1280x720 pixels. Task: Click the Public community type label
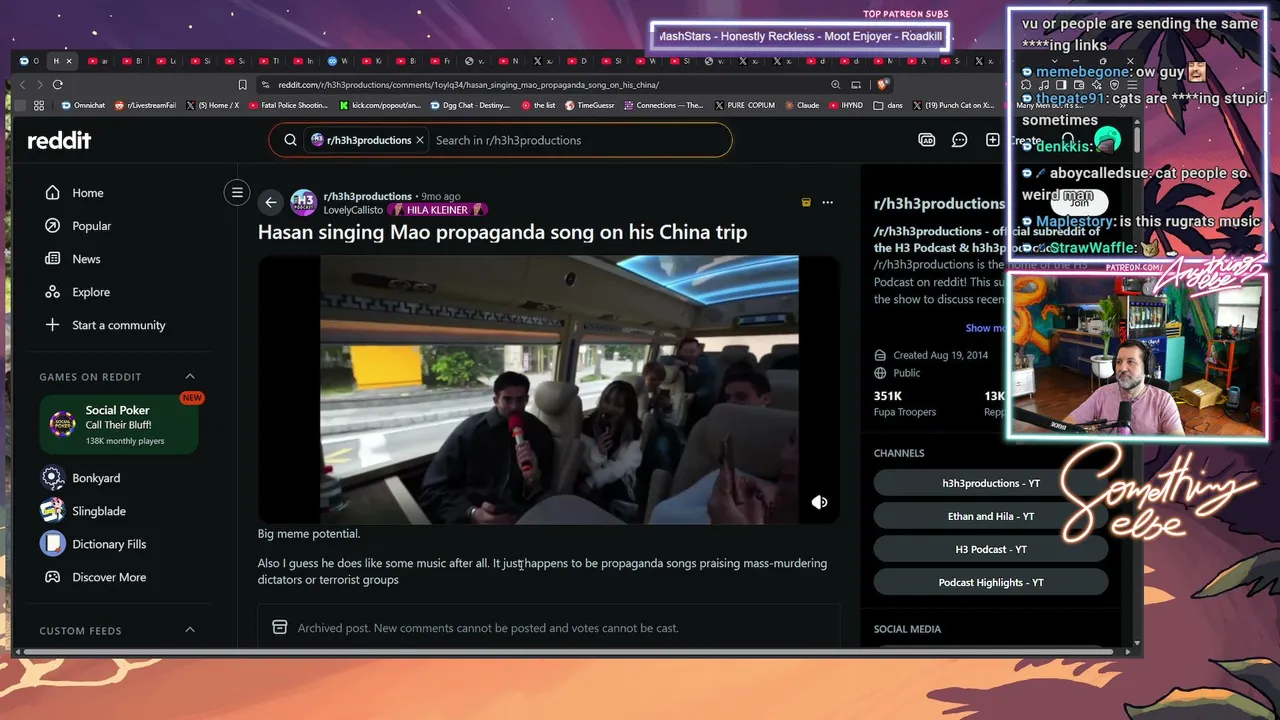907,373
